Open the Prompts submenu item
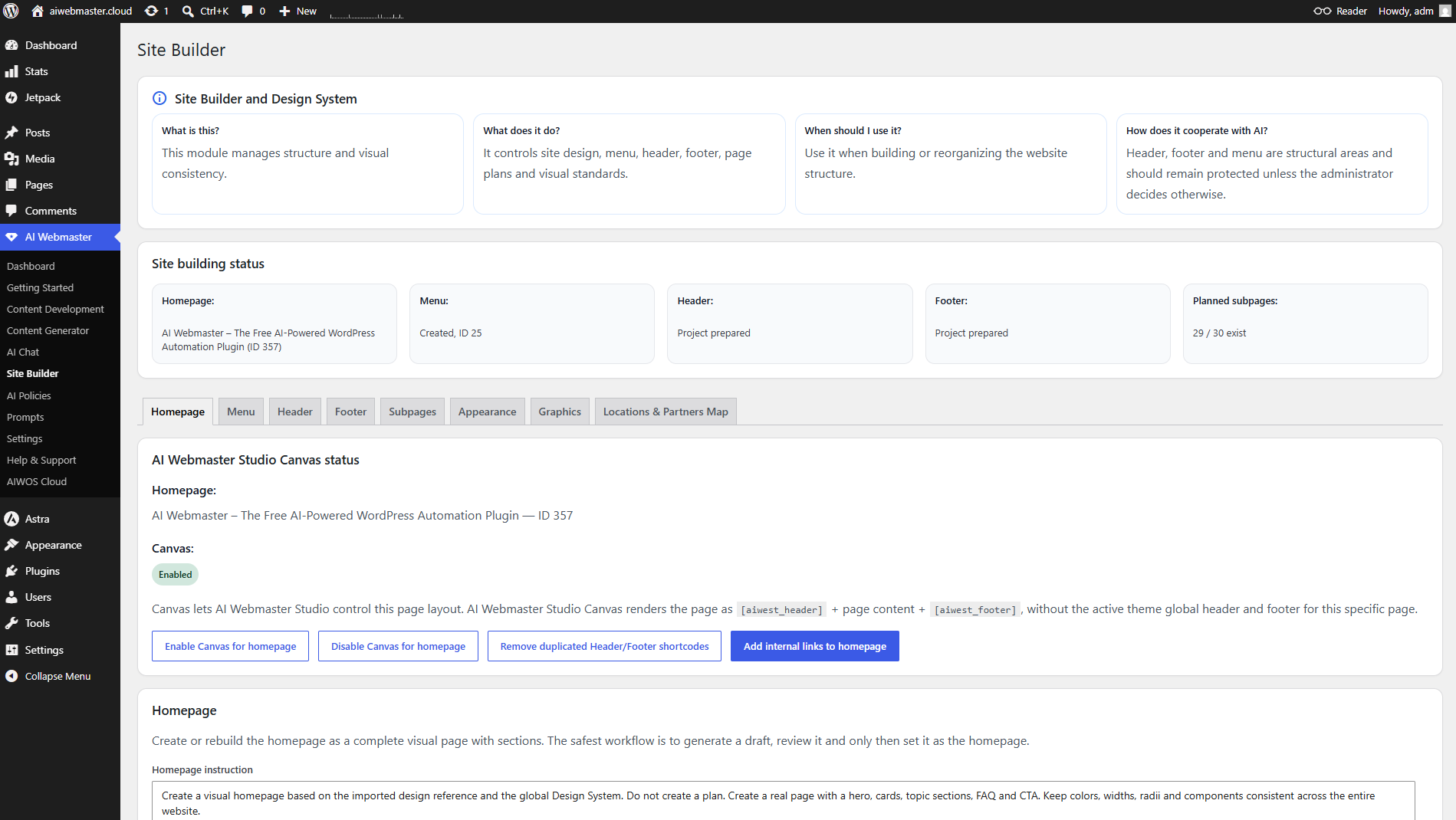This screenshot has height=820, width=1456. click(x=25, y=417)
